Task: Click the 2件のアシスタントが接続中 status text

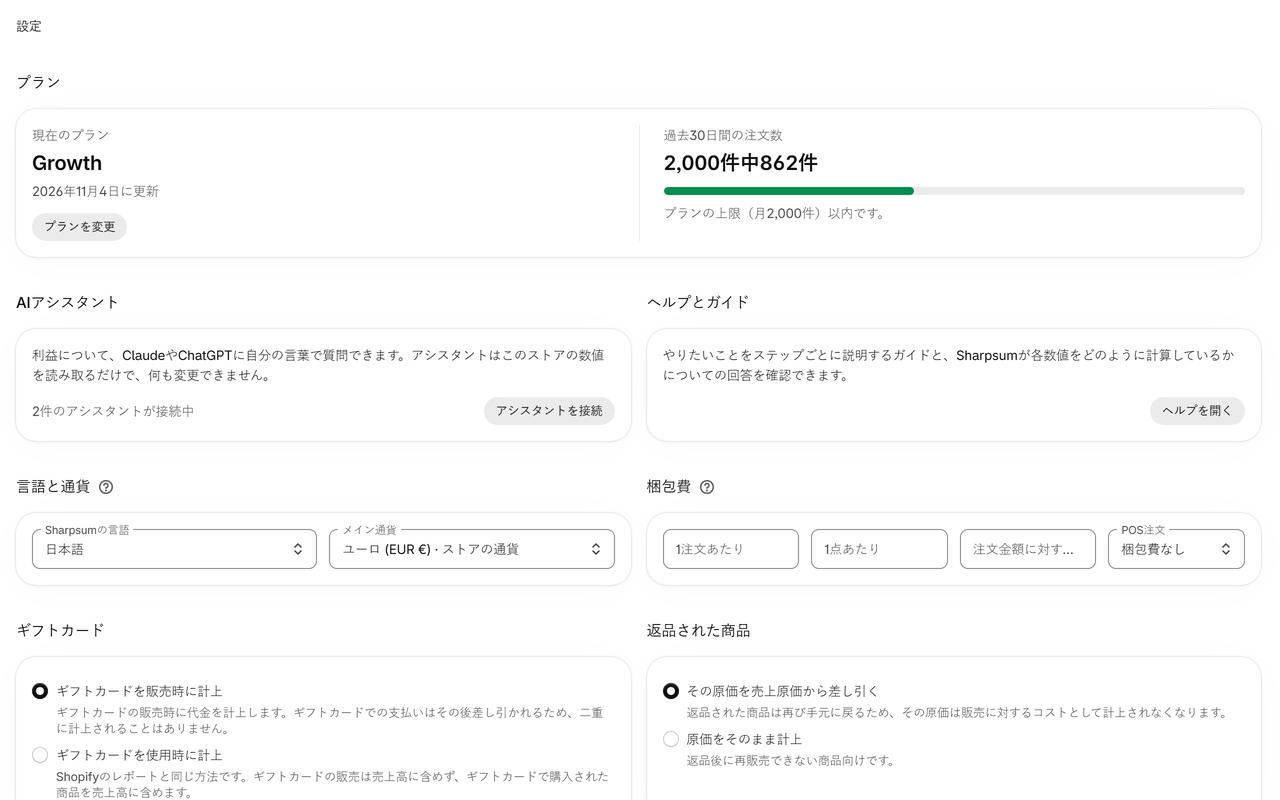Action: tap(113, 411)
